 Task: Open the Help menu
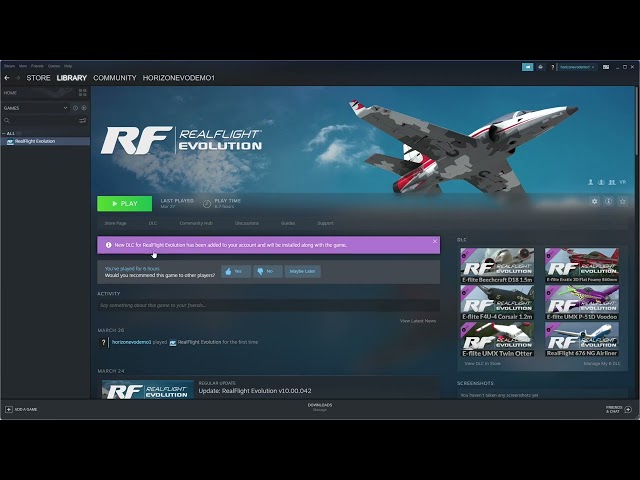click(x=68, y=66)
